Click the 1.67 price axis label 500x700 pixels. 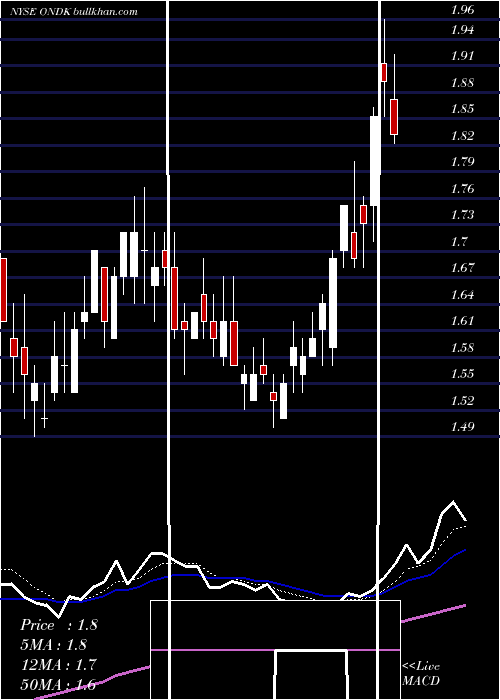[x=462, y=268]
